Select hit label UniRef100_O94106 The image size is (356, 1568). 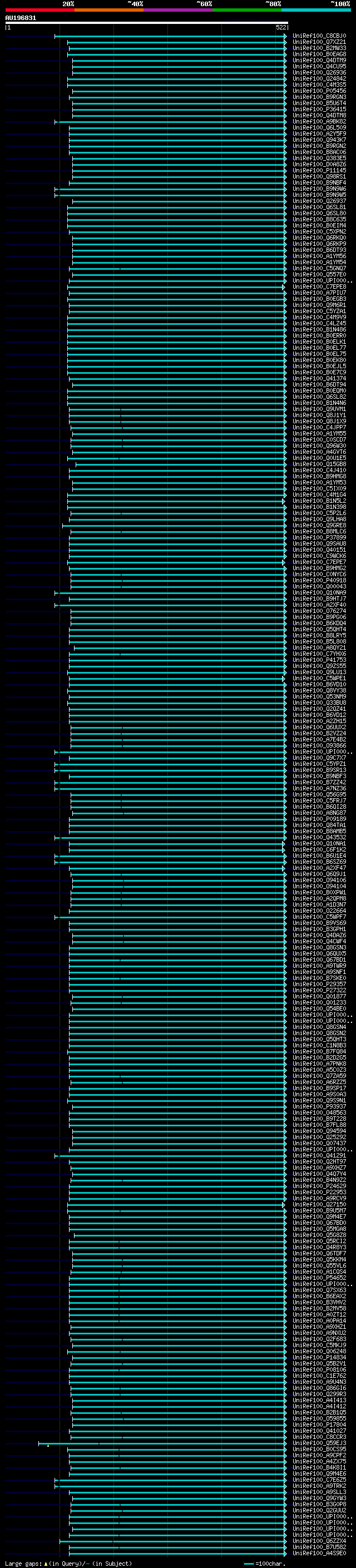point(319,880)
